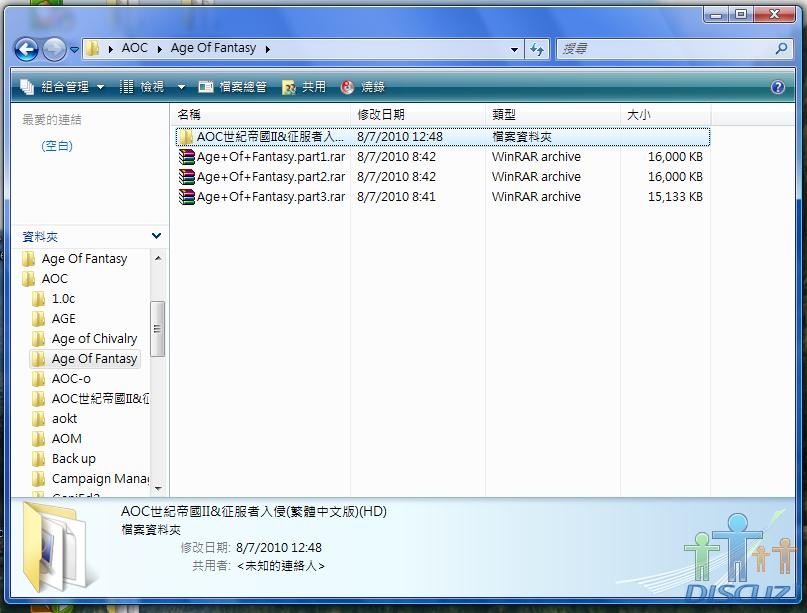Click the search magnifier icon
The image size is (807, 613).
(x=781, y=48)
